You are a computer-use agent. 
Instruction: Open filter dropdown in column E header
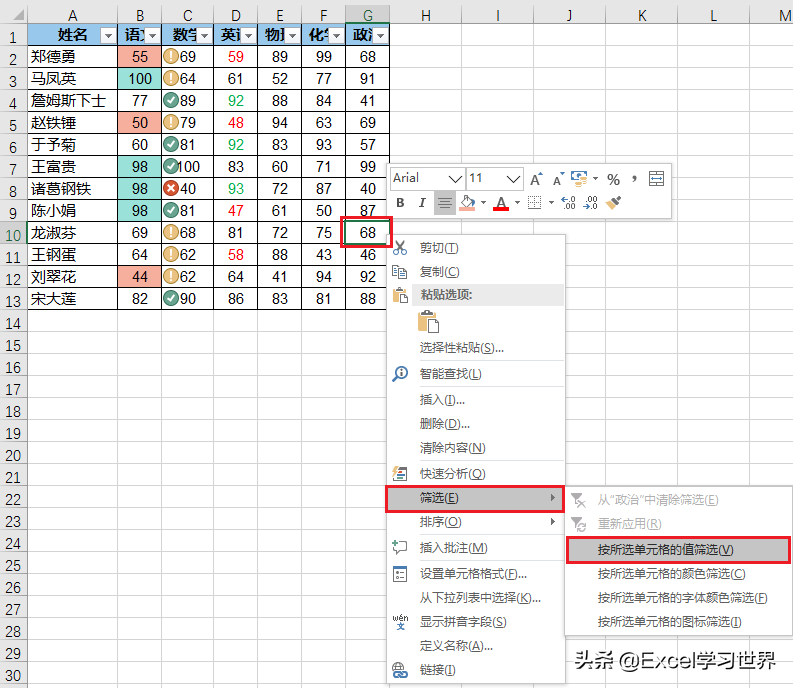(292, 35)
